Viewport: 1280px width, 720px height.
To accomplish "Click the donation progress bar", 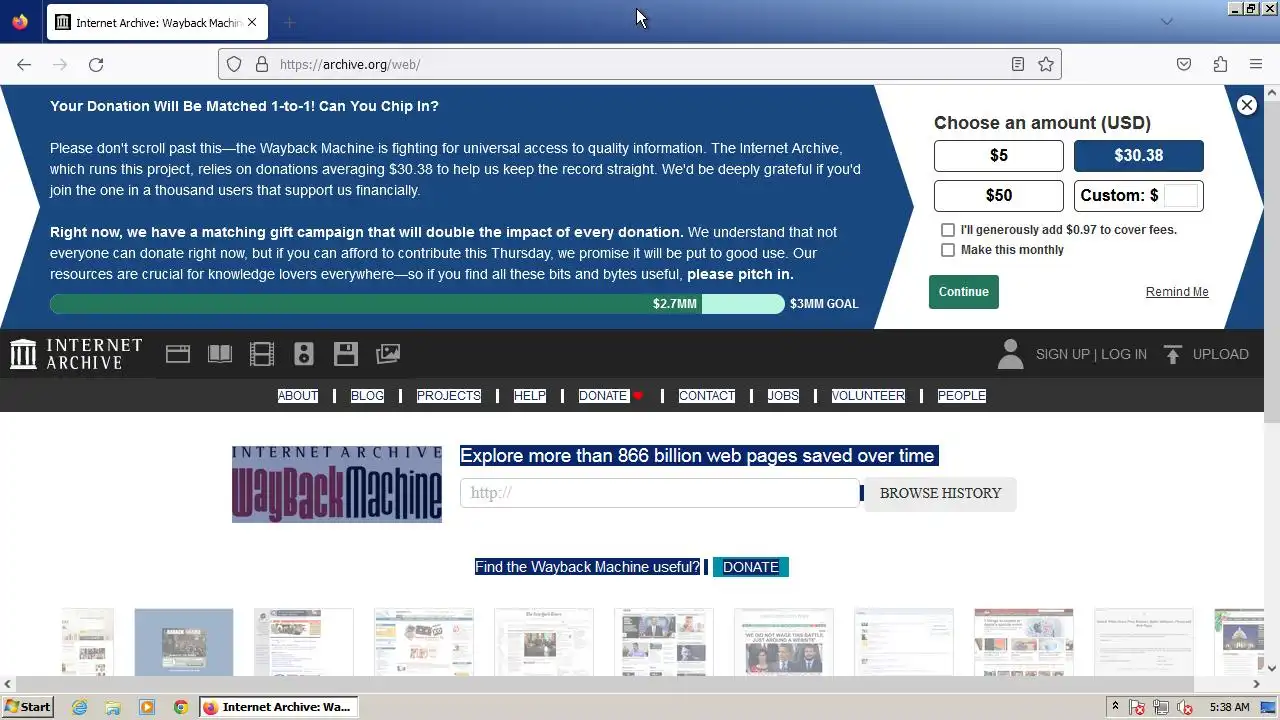I will [x=417, y=304].
